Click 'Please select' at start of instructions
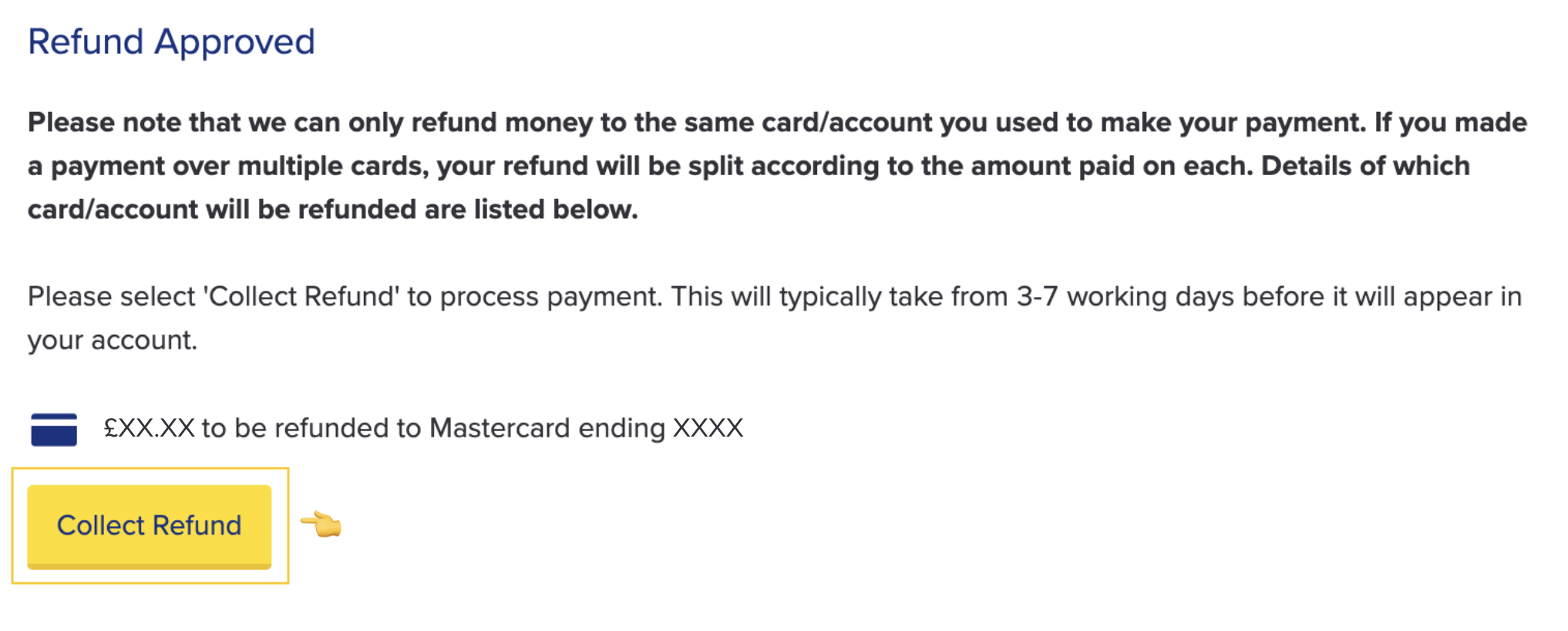Image resolution: width=1568 pixels, height=631 pixels. pos(111,297)
